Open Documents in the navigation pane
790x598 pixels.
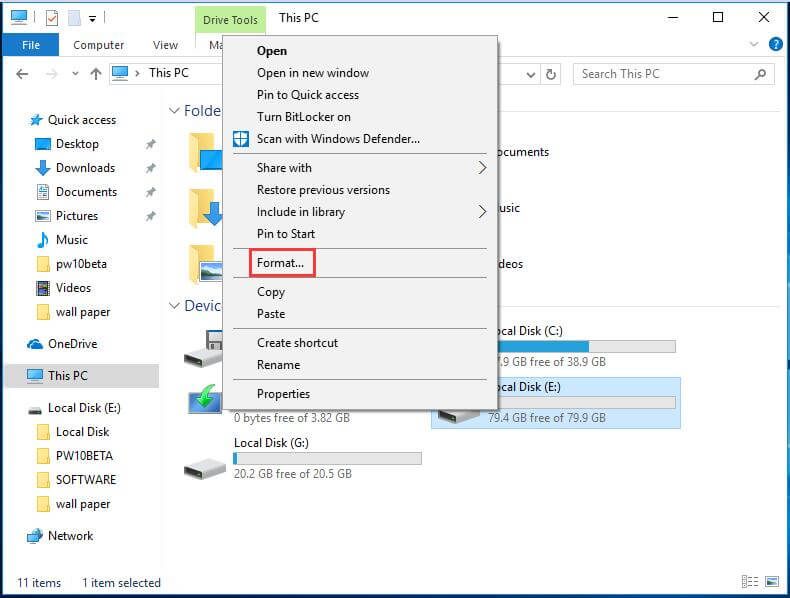pos(76,192)
